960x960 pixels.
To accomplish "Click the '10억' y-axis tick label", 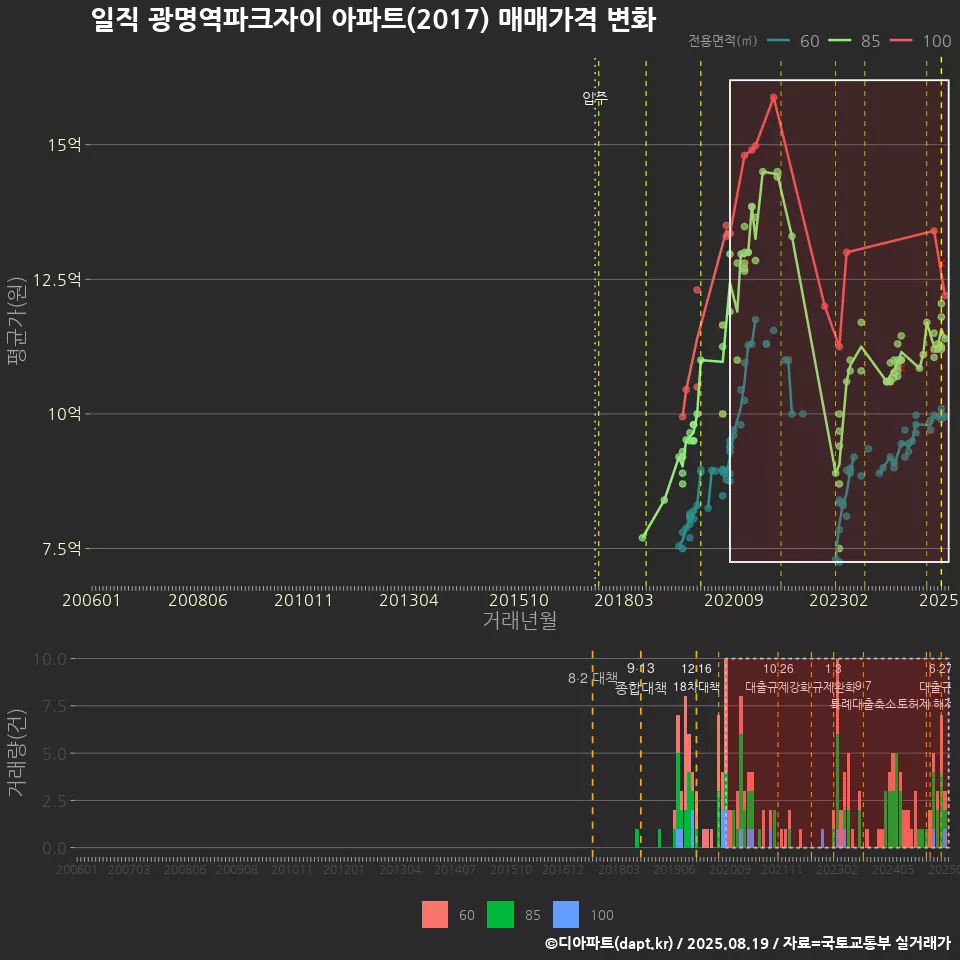I will [65, 414].
